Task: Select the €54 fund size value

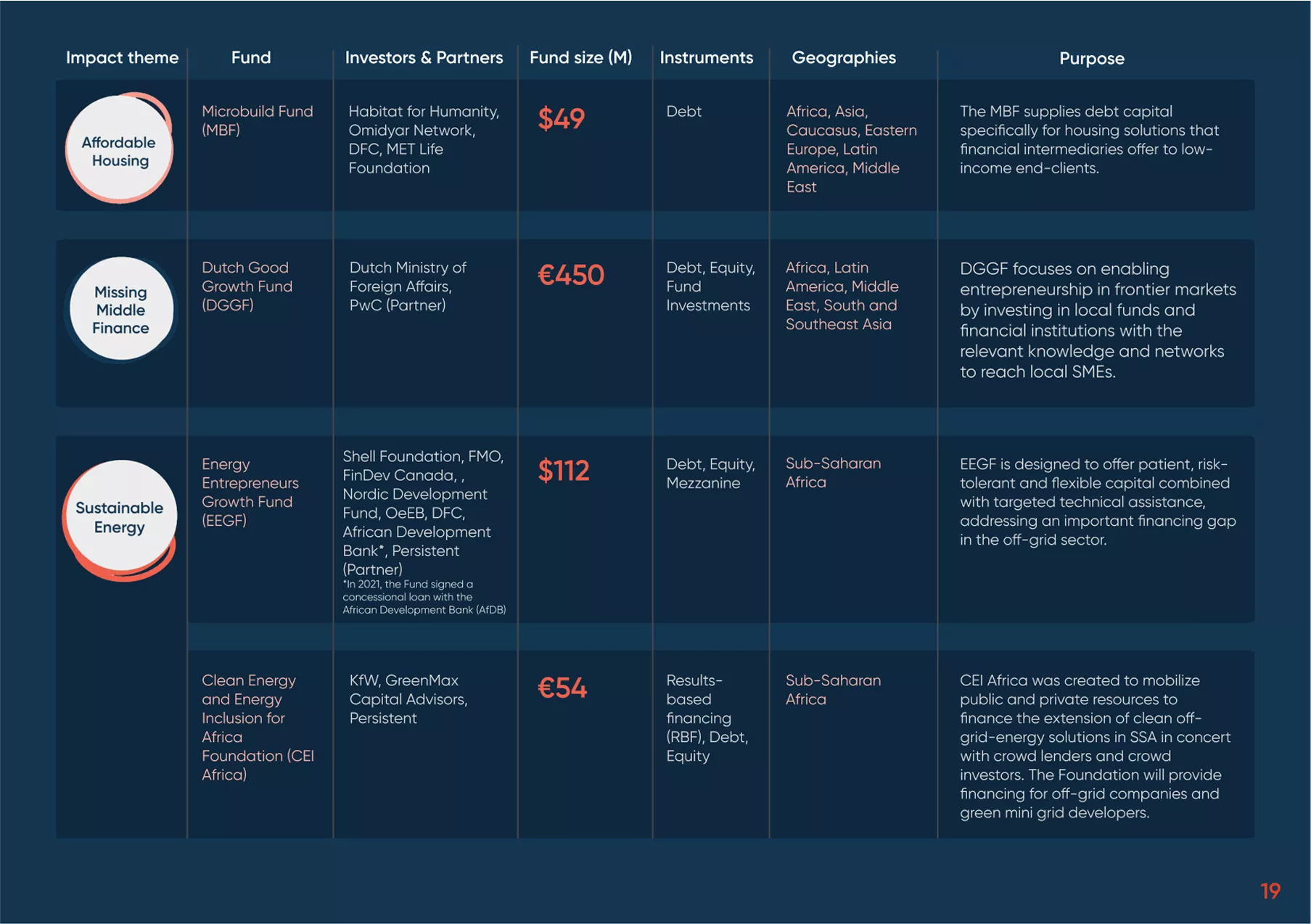Action: pyautogui.click(x=562, y=688)
